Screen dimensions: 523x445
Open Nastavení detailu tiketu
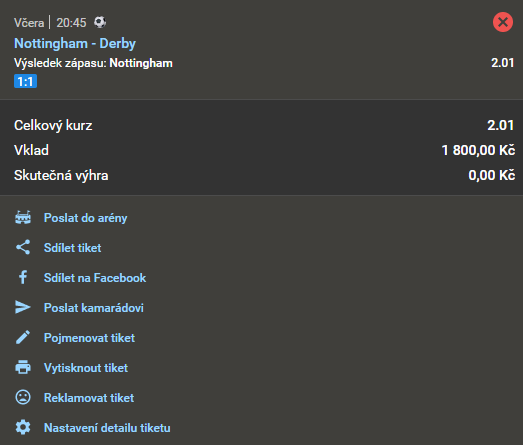click(x=107, y=428)
